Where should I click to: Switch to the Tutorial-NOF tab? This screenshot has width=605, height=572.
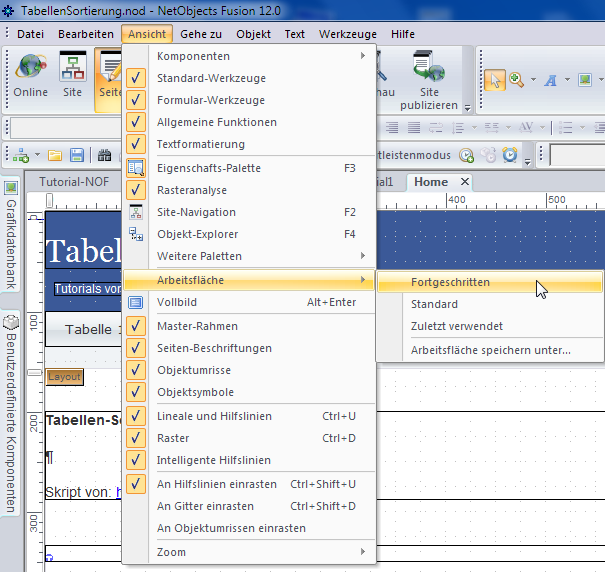(x=72, y=182)
